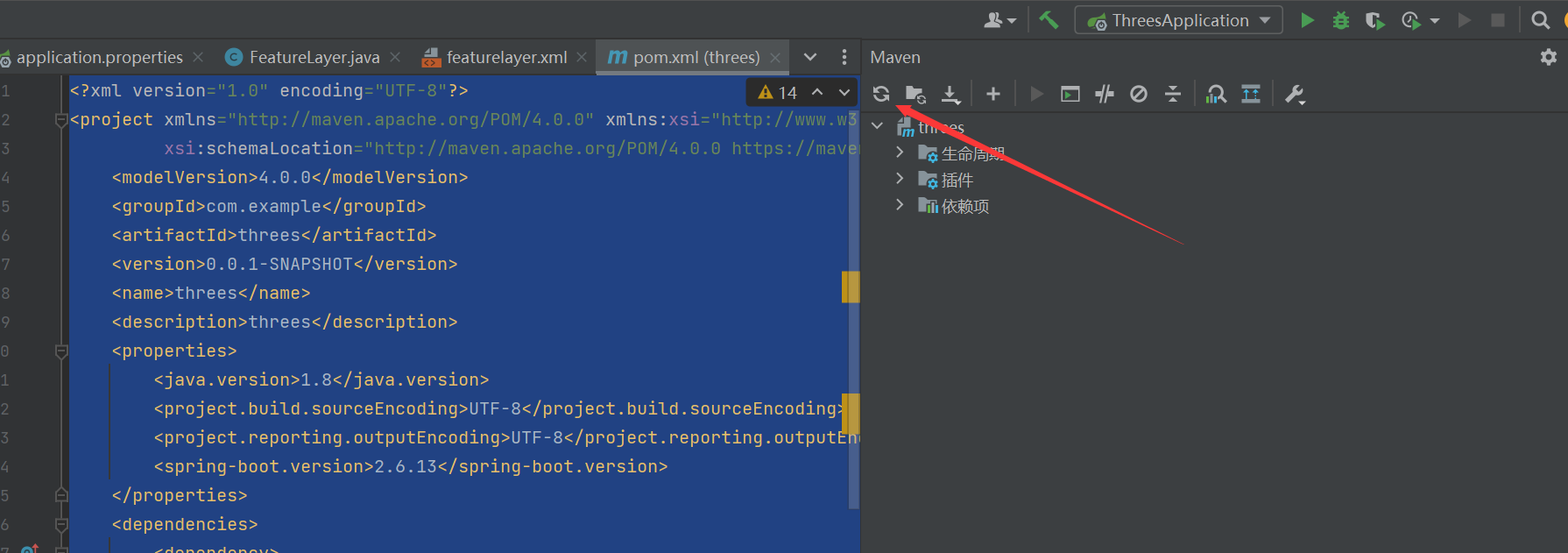Switch to application.properties tab
Image resolution: width=1568 pixels, height=553 pixels.
(99, 57)
